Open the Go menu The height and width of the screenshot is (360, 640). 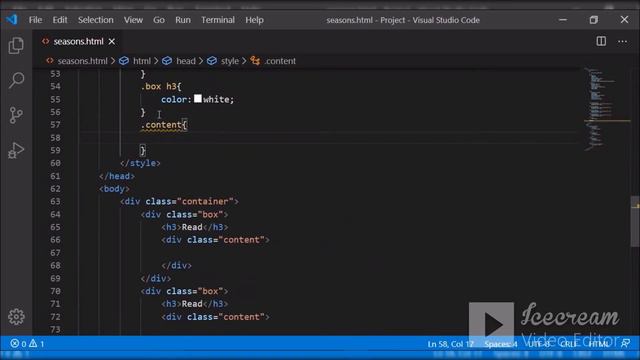click(x=159, y=20)
